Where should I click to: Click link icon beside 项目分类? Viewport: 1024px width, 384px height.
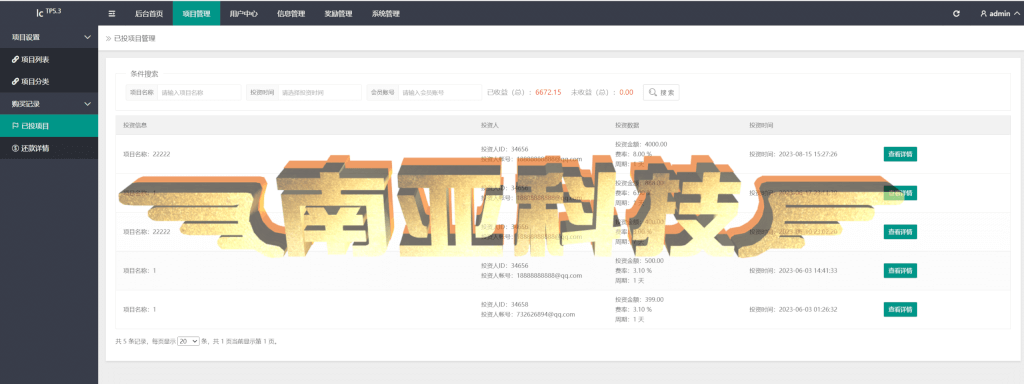pos(16,82)
